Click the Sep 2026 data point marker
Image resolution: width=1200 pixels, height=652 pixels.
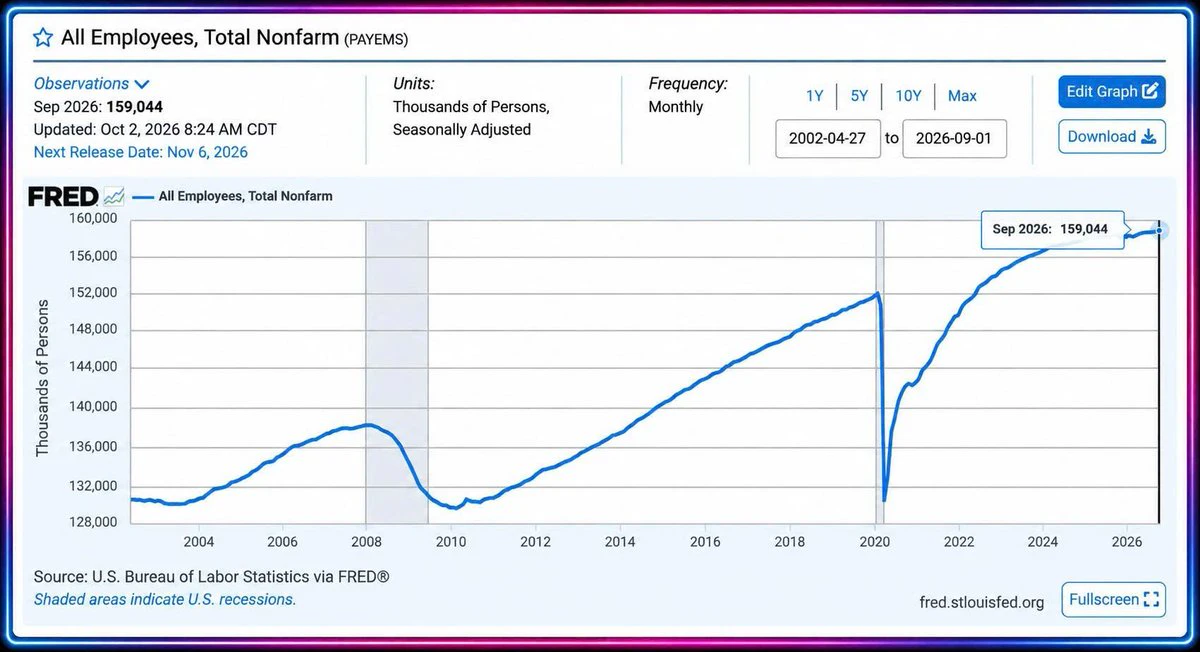1160,230
